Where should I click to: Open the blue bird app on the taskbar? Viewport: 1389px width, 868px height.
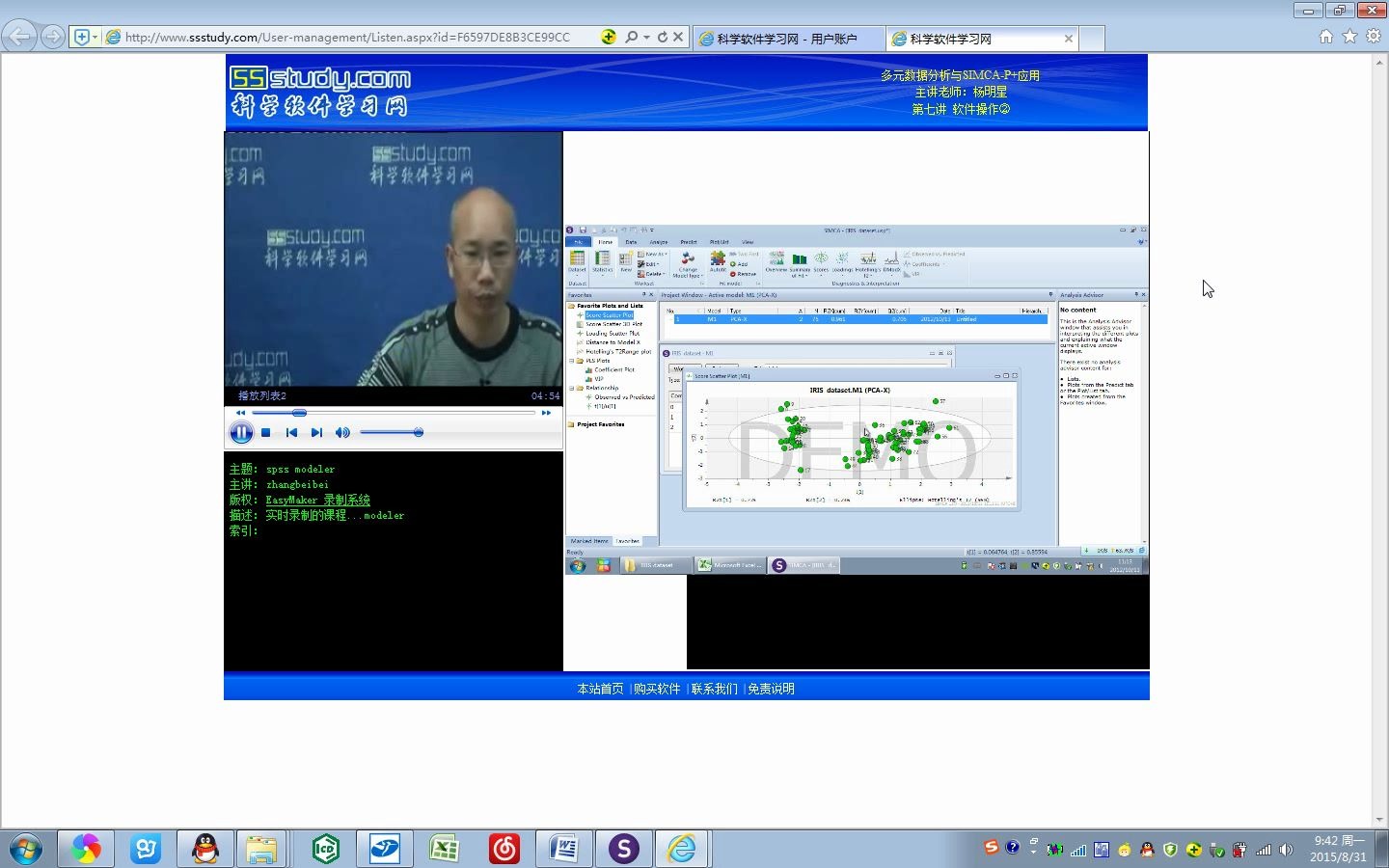pos(385,849)
